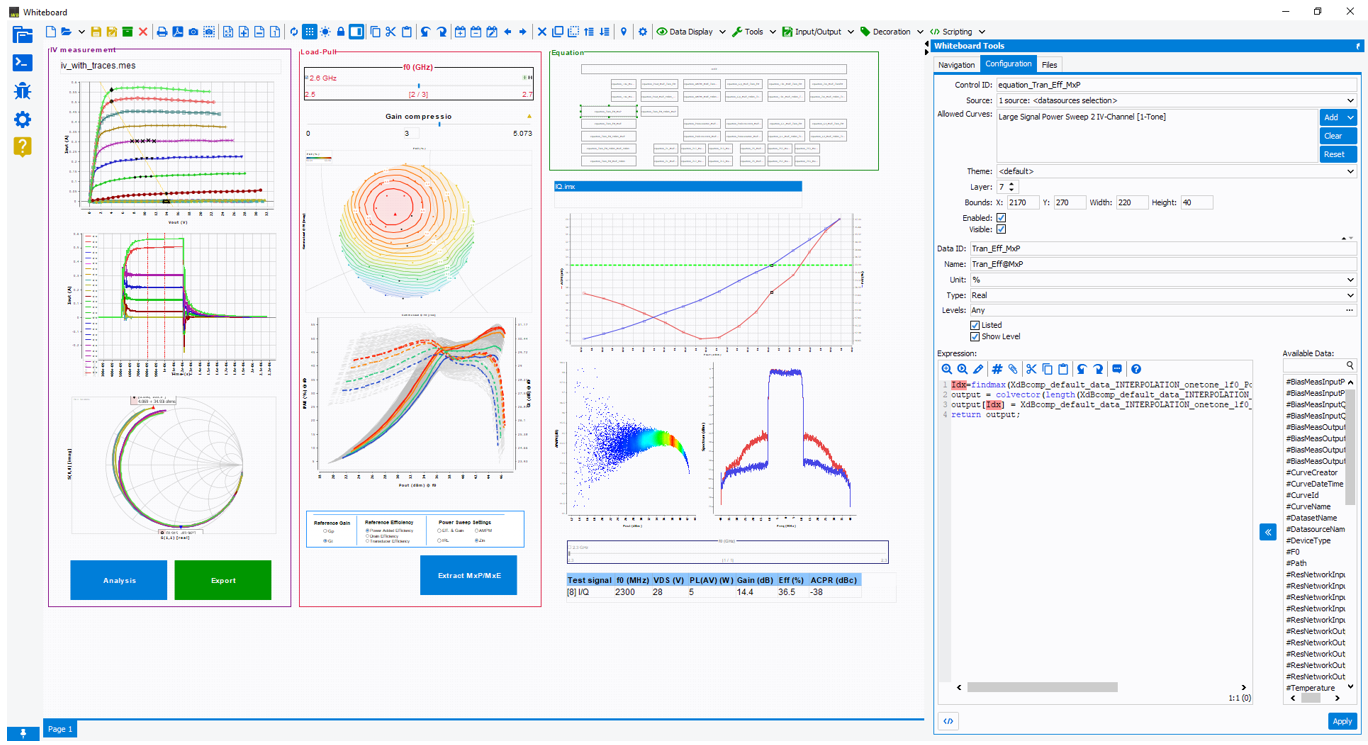Zoom in the expression editor
Viewport: 1368px width, 745px height.
pyautogui.click(x=947, y=369)
